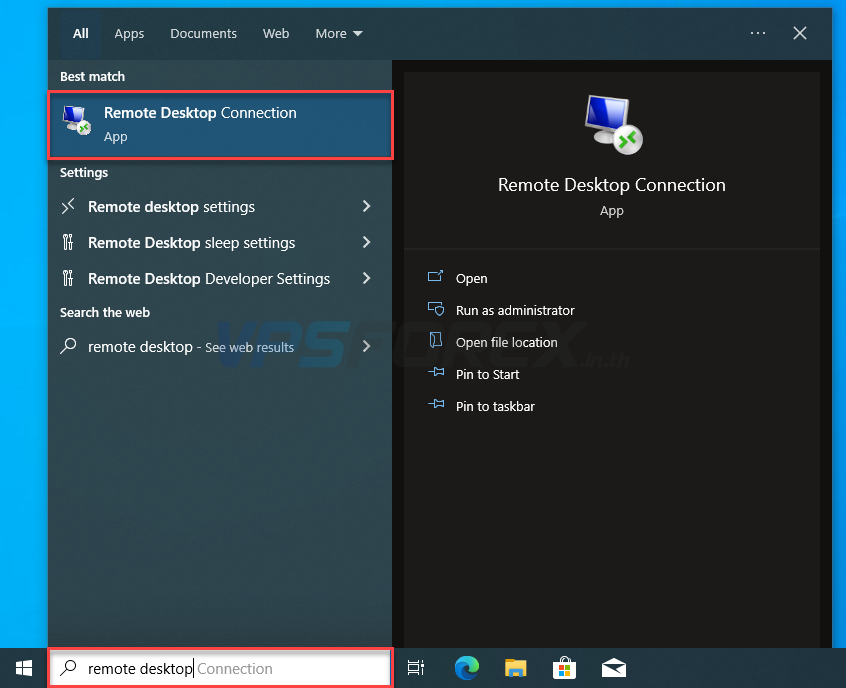Open the Mail app on taskbar
This screenshot has width=846, height=688.
613,668
